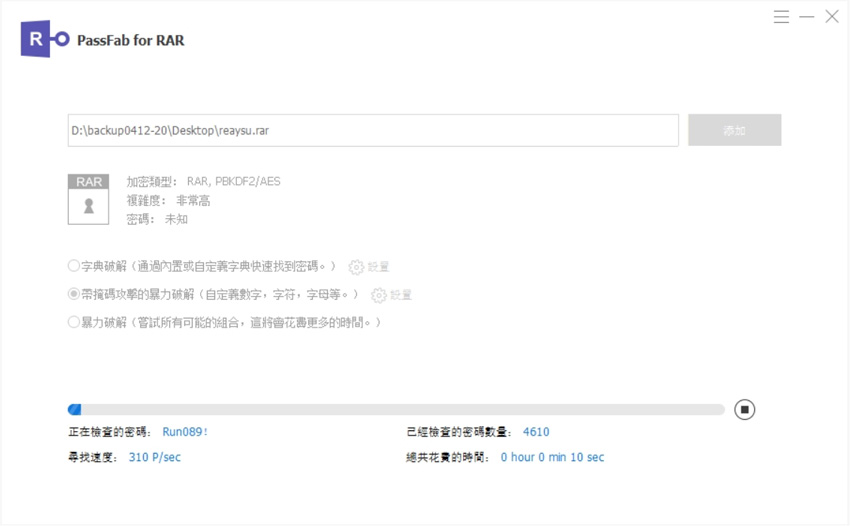Viewport: 850px width, 526px height.
Task: Close the PassFab for RAR window
Action: pos(831,17)
